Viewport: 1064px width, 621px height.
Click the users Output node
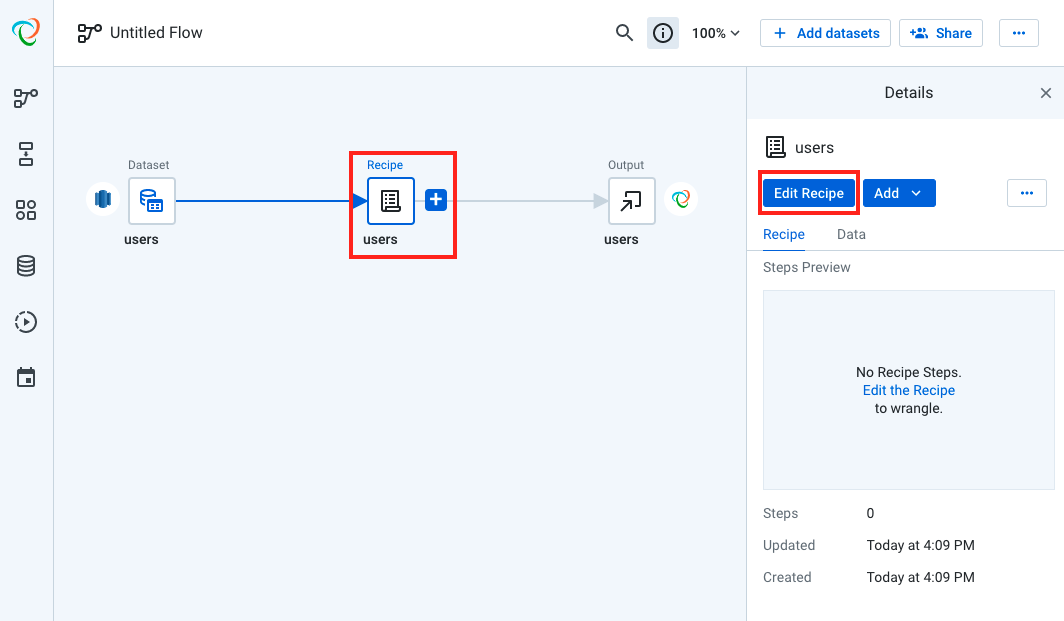[632, 200]
